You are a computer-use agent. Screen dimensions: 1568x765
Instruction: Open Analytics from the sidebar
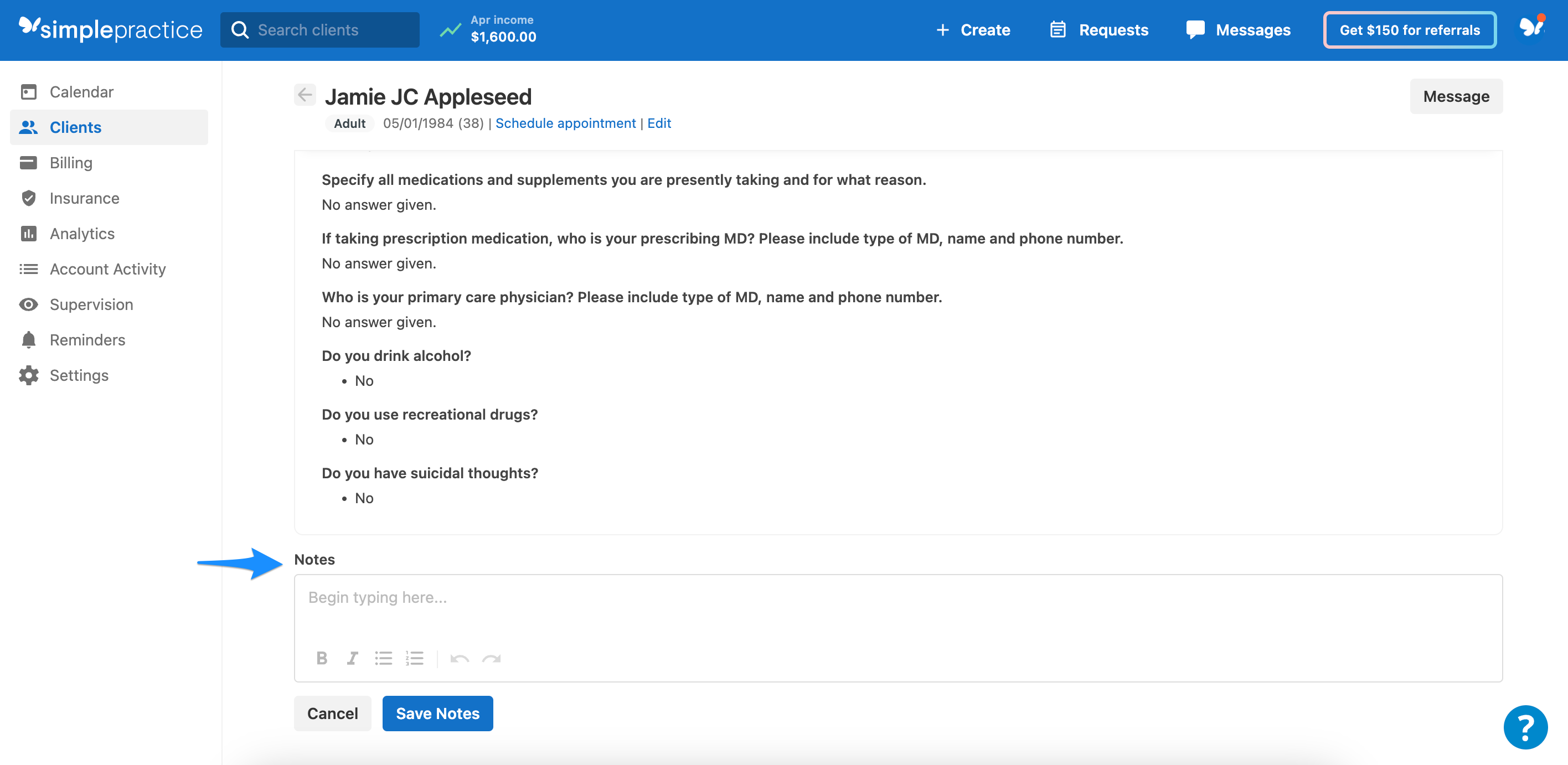[82, 233]
